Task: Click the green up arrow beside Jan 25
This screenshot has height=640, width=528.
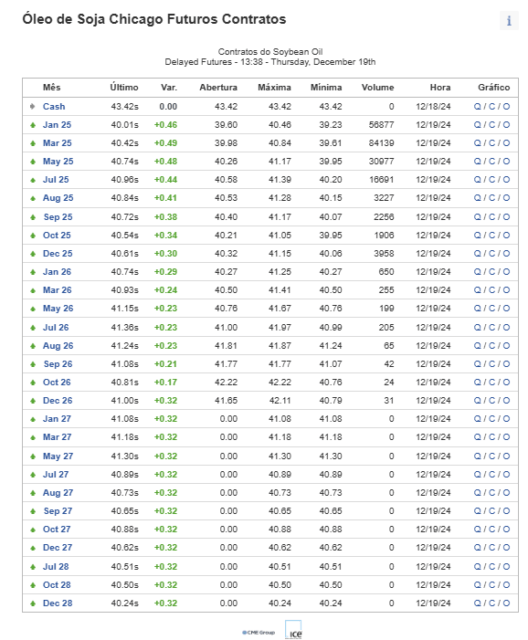Action: 33,125
